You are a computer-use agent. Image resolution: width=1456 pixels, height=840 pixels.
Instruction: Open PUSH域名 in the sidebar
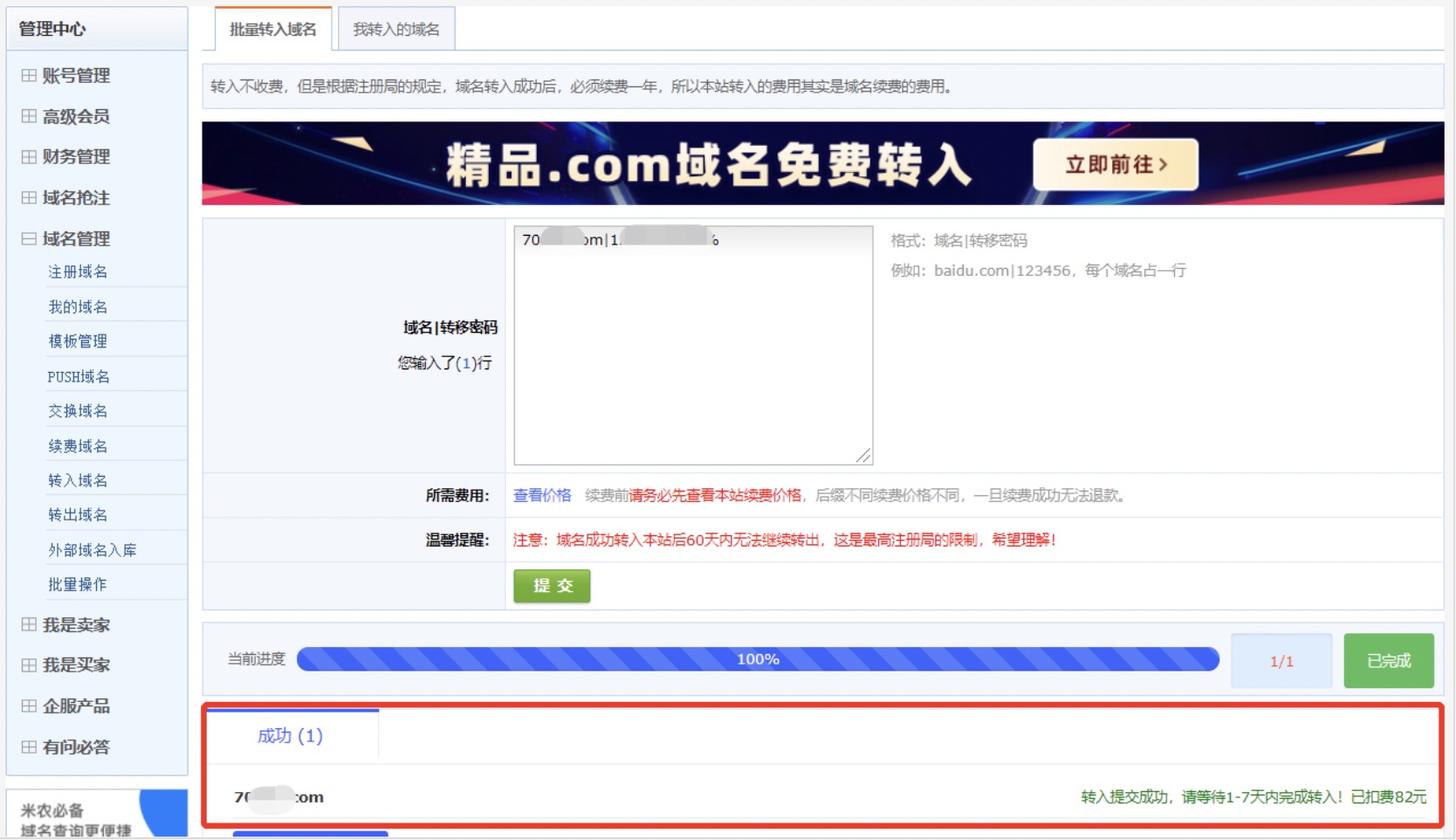click(x=79, y=376)
